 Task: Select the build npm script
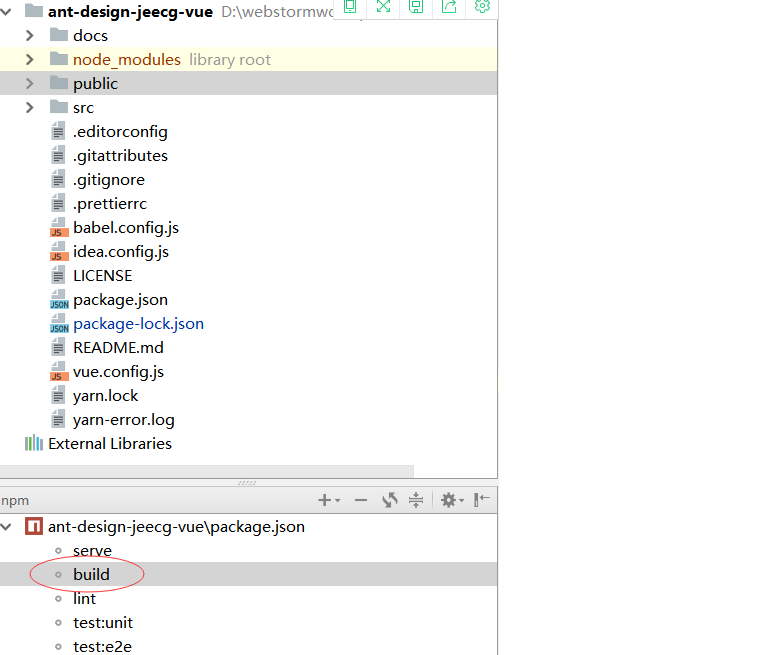(91, 574)
